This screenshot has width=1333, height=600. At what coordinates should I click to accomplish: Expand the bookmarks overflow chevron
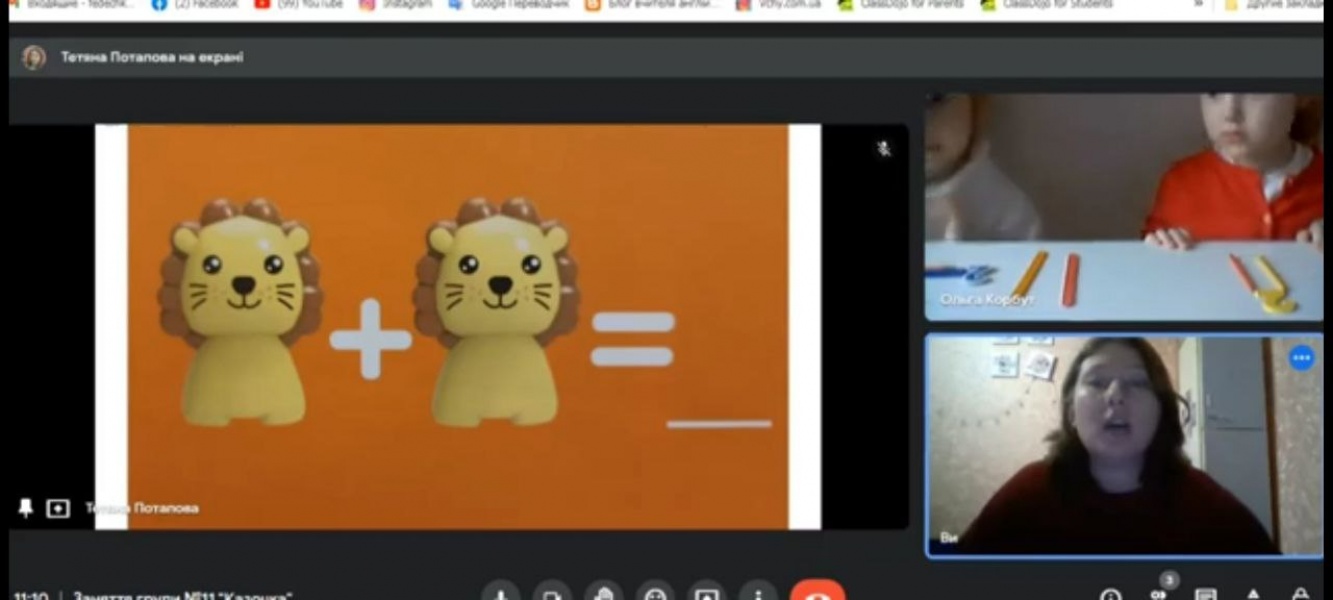pos(1198,5)
